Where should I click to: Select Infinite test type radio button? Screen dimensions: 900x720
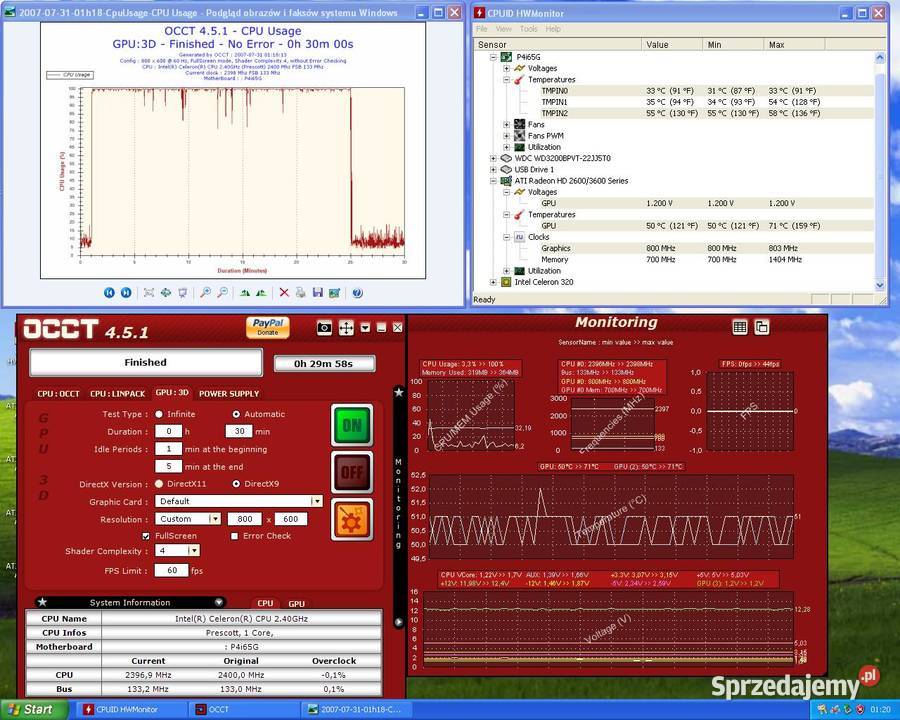(x=159, y=414)
